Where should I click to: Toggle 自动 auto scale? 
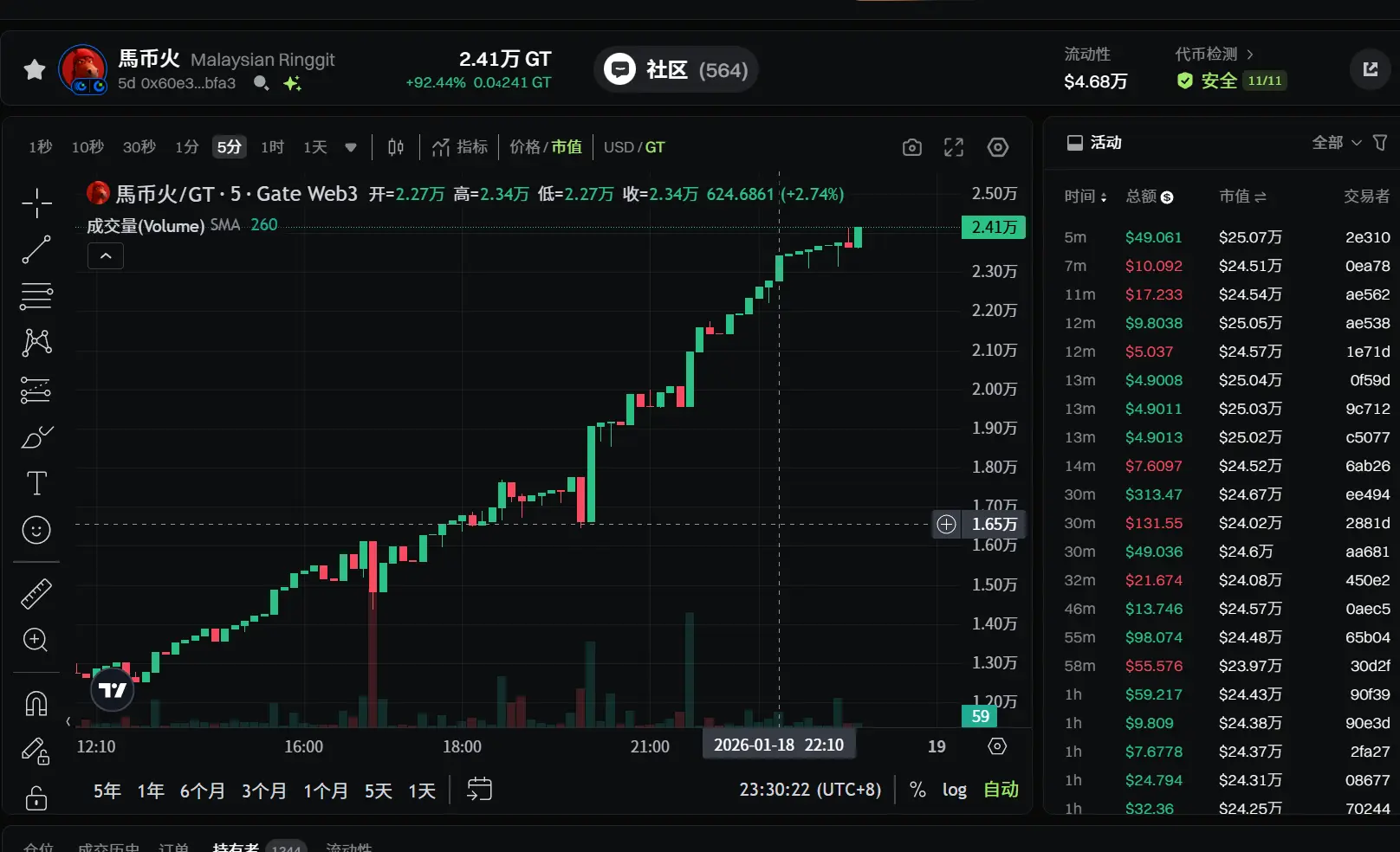1001,790
